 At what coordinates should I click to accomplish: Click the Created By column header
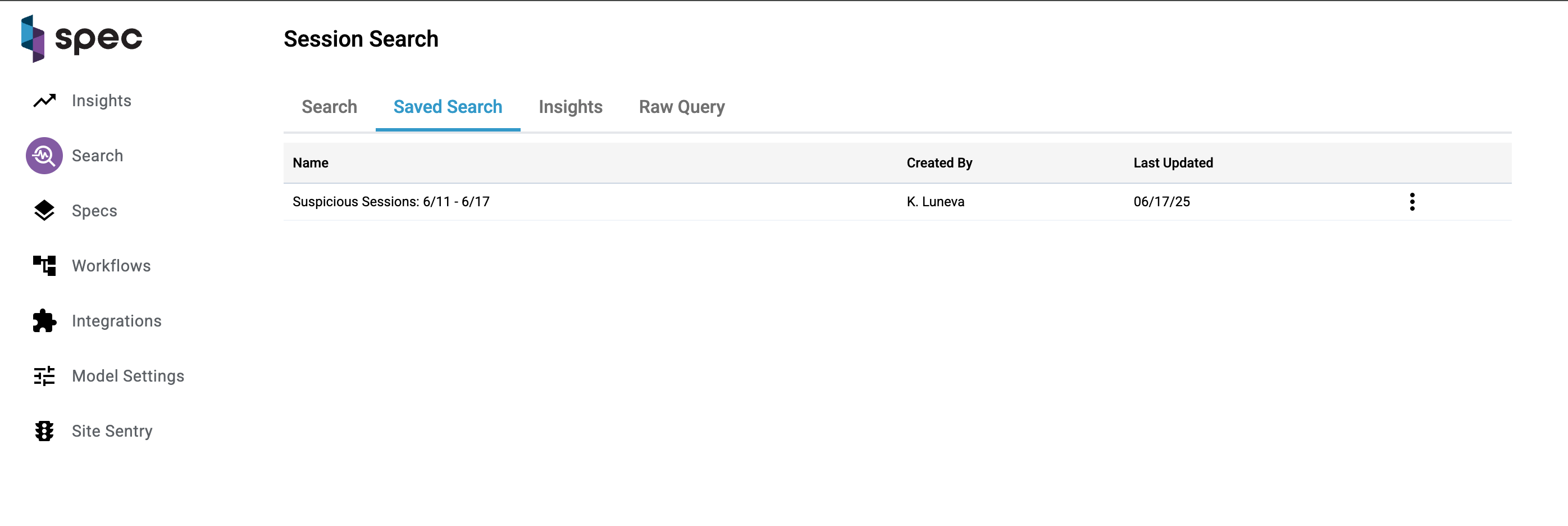click(939, 163)
